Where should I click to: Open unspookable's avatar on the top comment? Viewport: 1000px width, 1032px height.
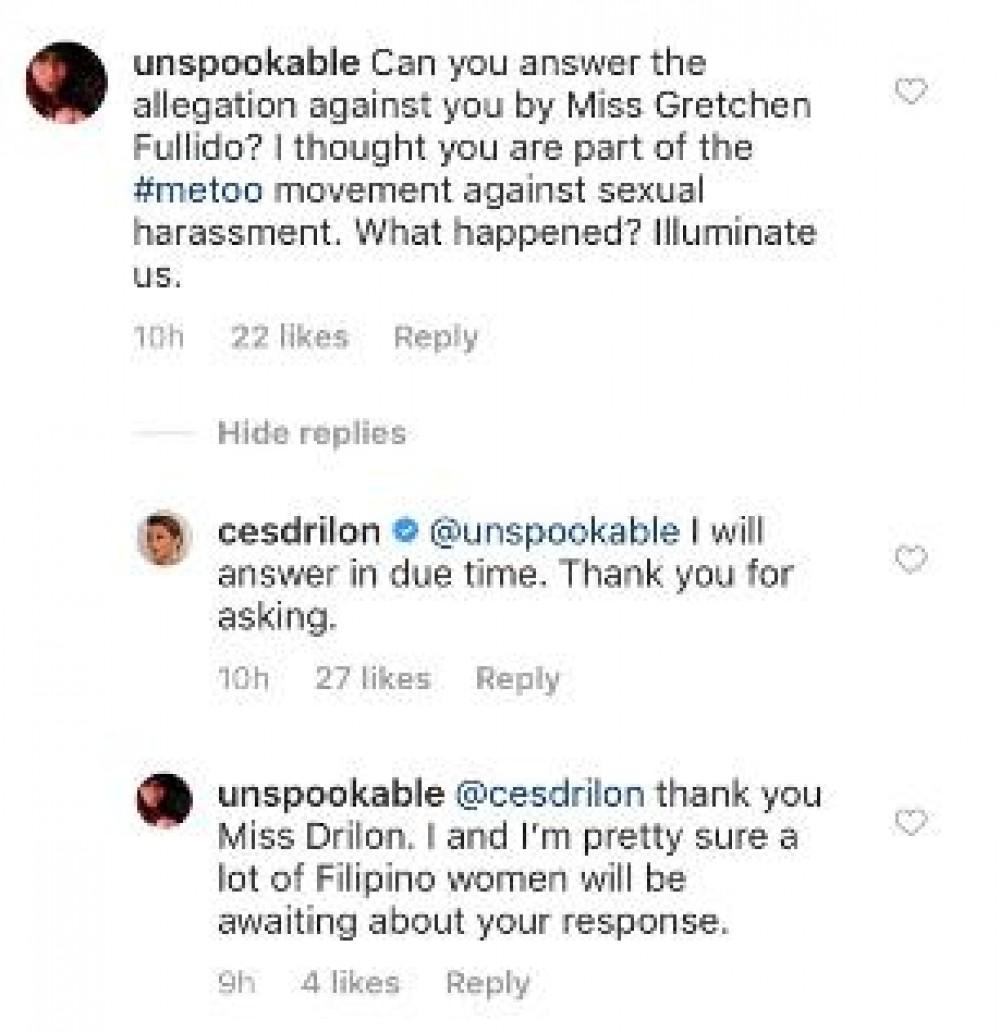tap(66, 83)
